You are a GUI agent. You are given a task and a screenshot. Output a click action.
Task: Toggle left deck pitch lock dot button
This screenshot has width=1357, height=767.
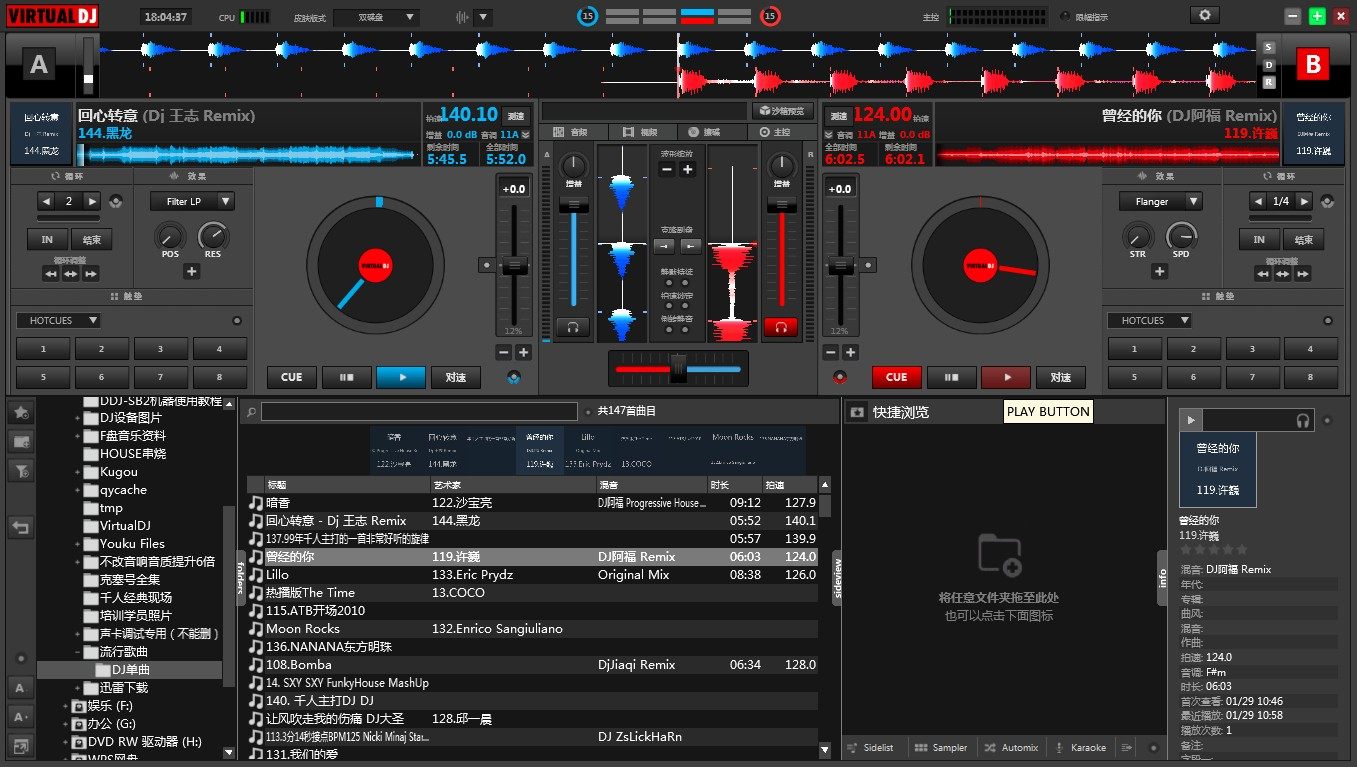[485, 265]
